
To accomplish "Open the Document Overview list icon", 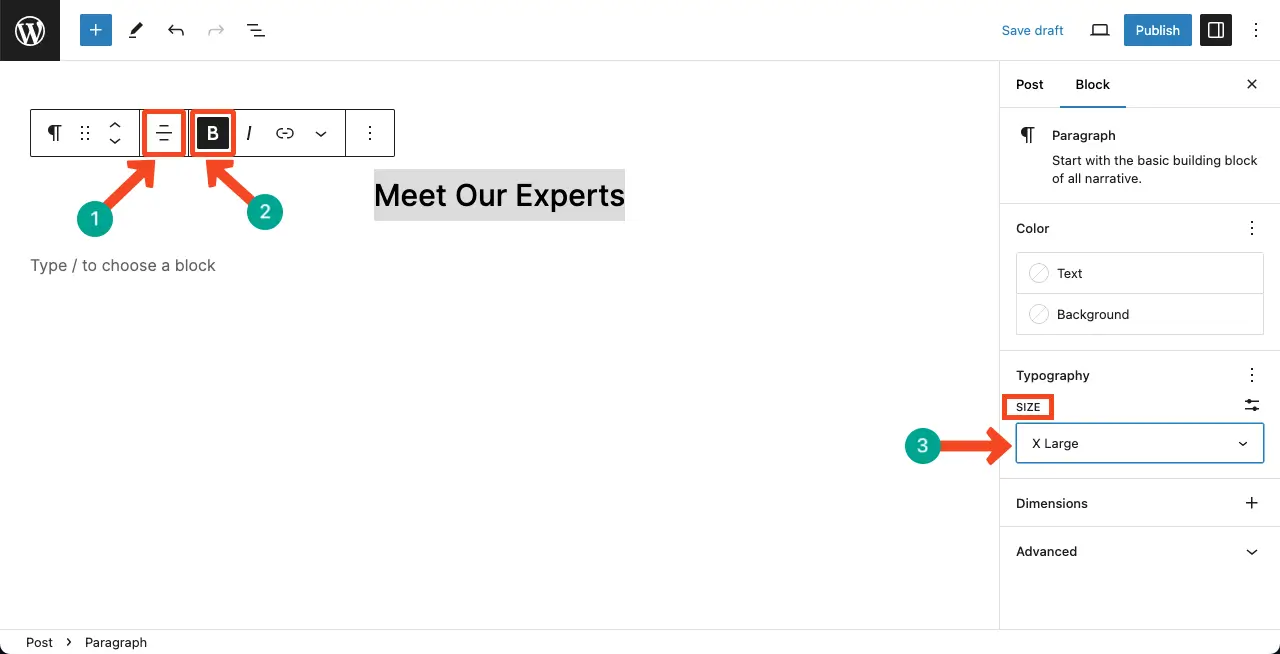I will (x=256, y=30).
